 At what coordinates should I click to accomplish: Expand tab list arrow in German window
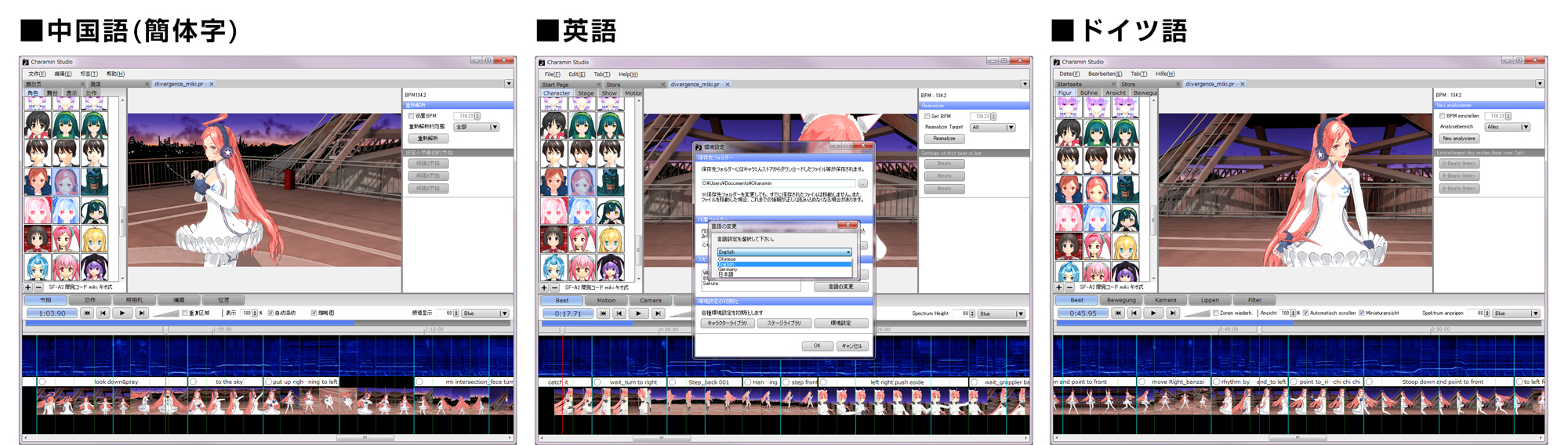click(x=1540, y=84)
